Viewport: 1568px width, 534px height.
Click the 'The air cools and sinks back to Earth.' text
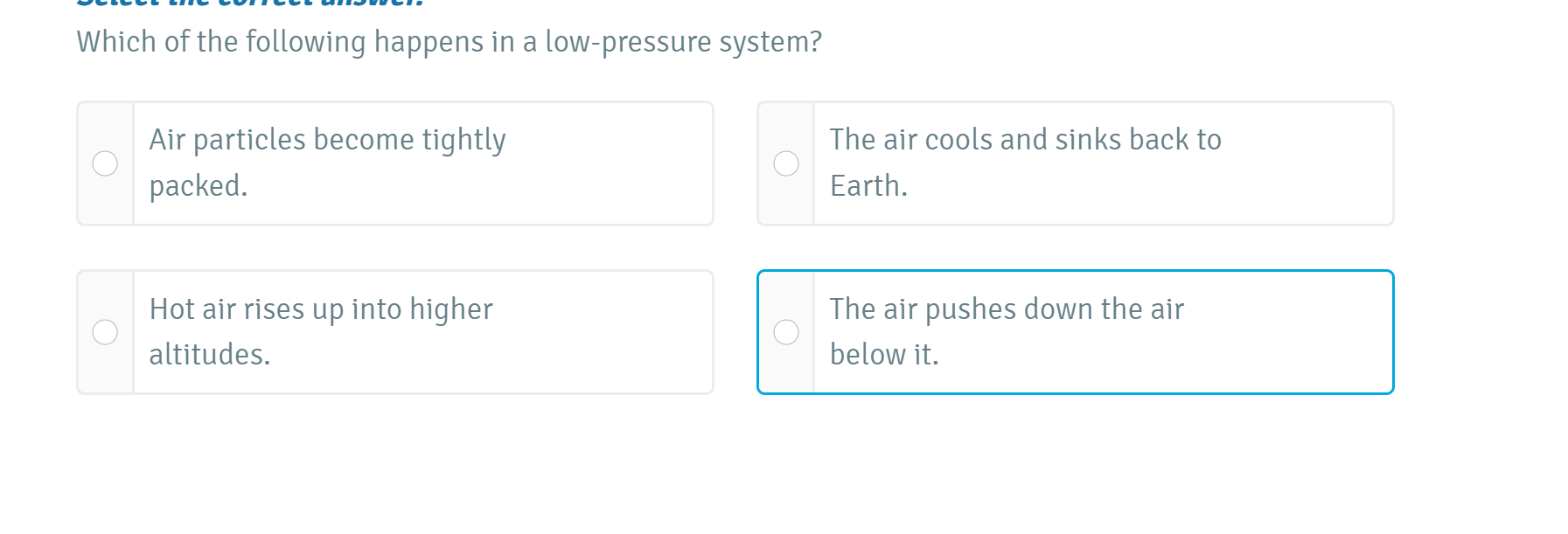pyautogui.click(x=1025, y=141)
